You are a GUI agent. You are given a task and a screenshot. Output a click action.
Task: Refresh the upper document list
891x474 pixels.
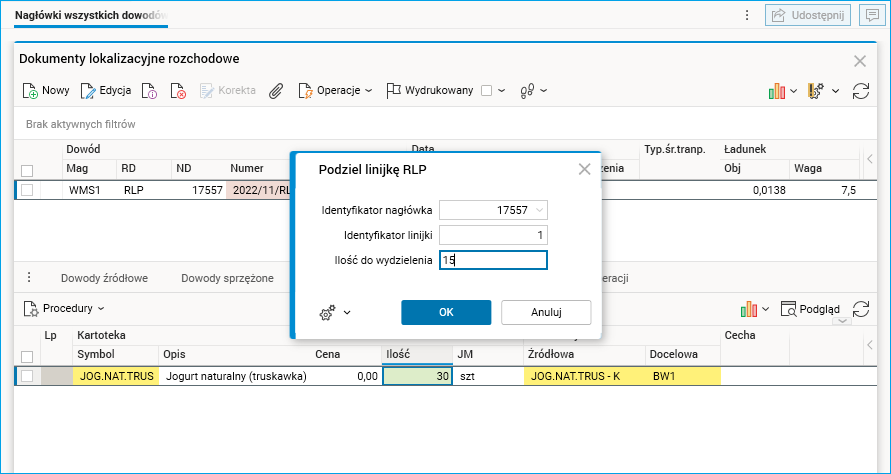(x=861, y=91)
